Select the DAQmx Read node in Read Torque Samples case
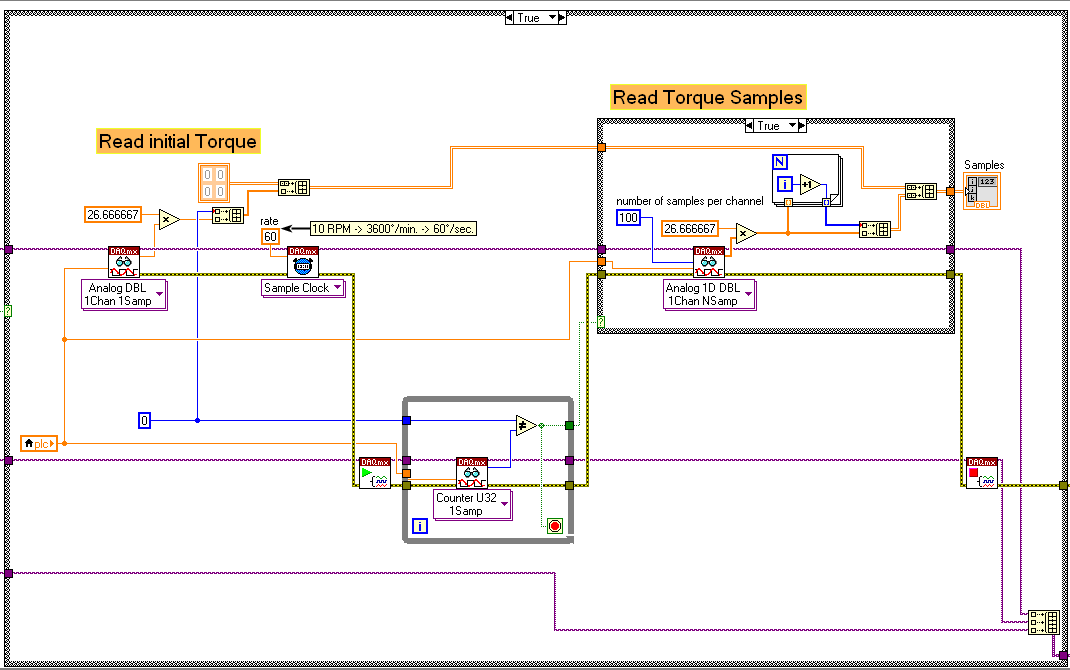Viewport: 1070px width, 670px height. (x=709, y=262)
